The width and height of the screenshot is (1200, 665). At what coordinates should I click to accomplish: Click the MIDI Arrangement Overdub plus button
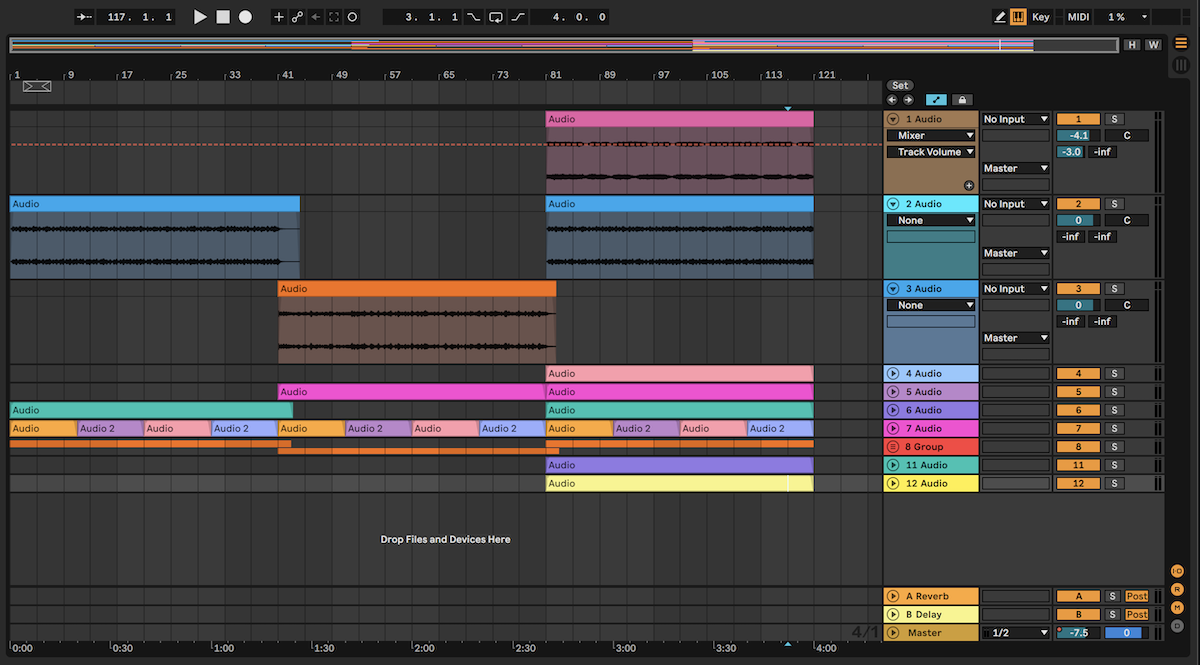click(x=279, y=17)
